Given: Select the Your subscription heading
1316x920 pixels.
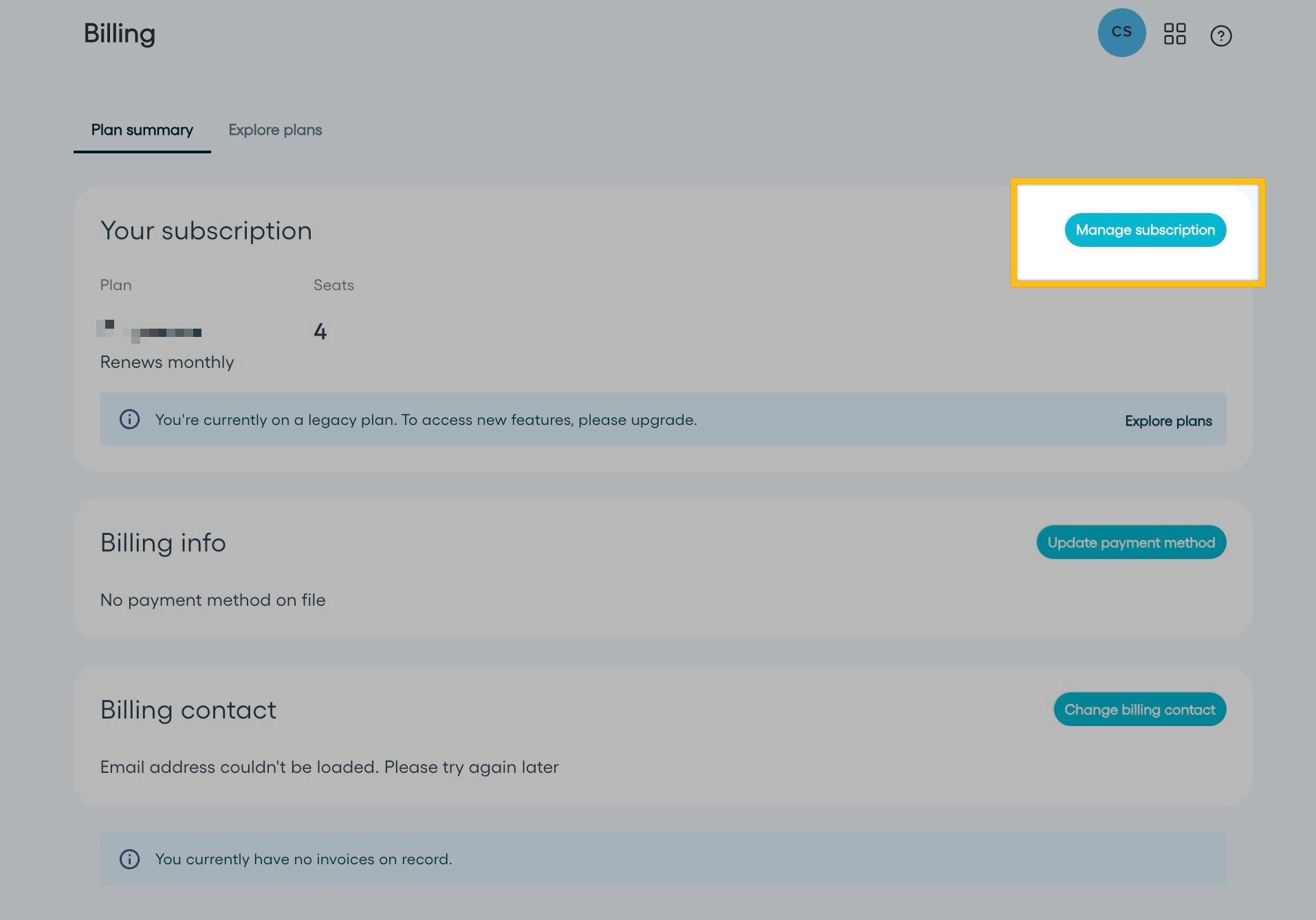Looking at the screenshot, I should coord(206,231).
